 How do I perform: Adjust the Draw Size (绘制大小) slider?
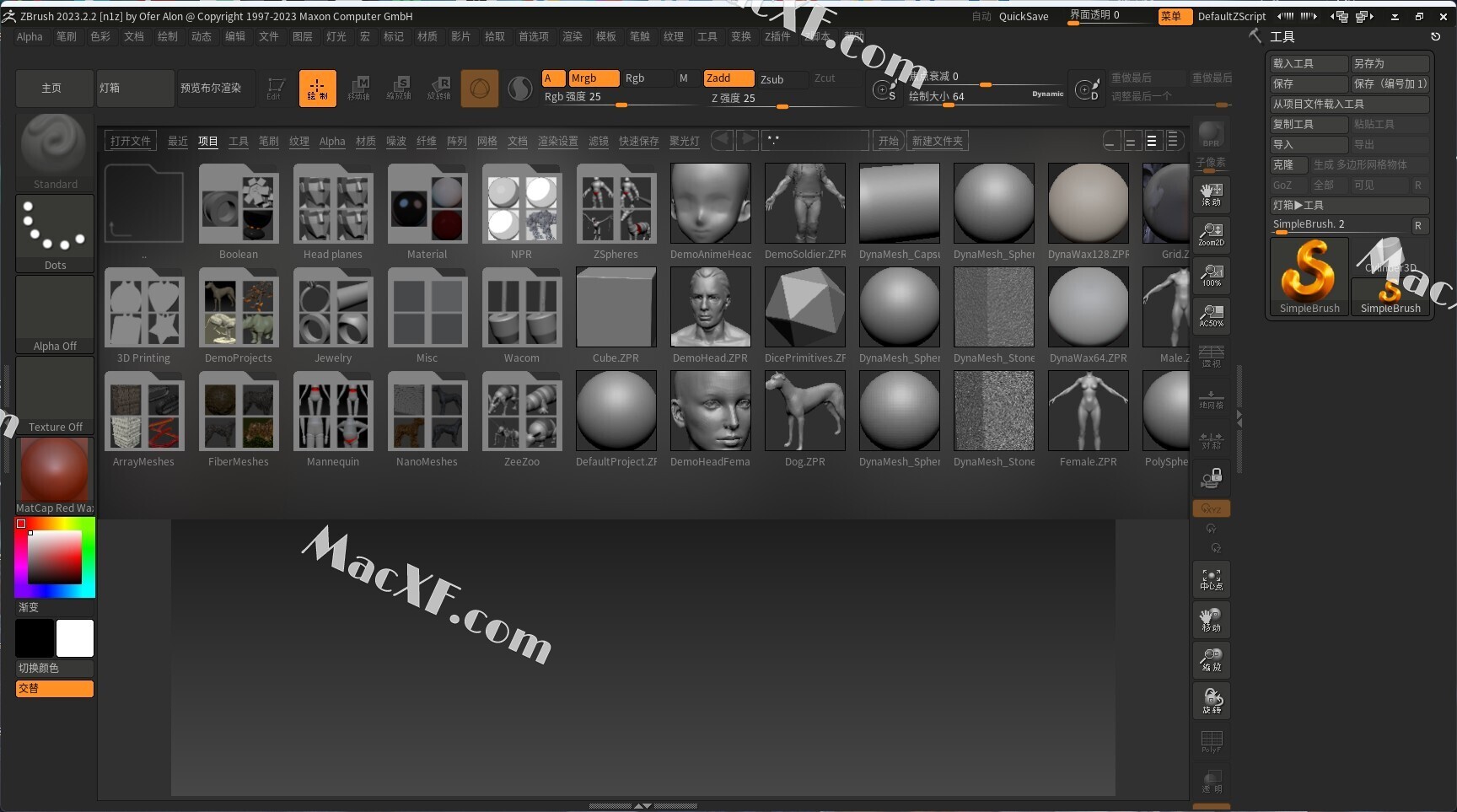pos(986,97)
